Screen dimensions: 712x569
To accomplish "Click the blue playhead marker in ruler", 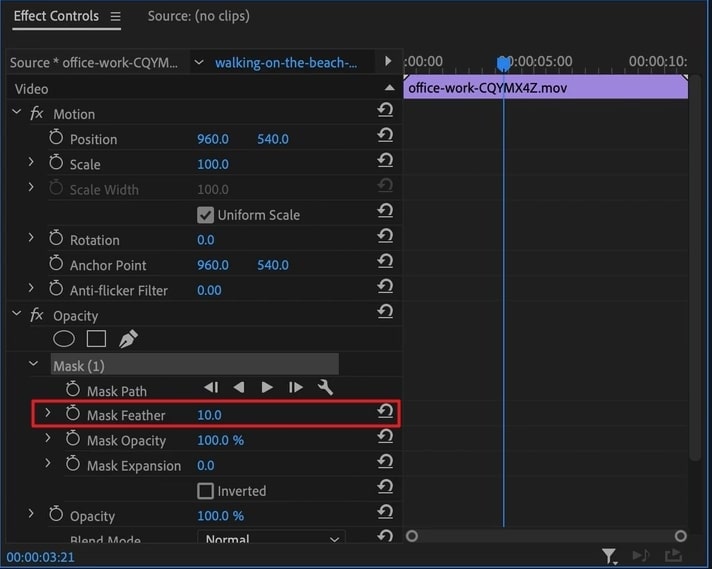I will [x=503, y=64].
